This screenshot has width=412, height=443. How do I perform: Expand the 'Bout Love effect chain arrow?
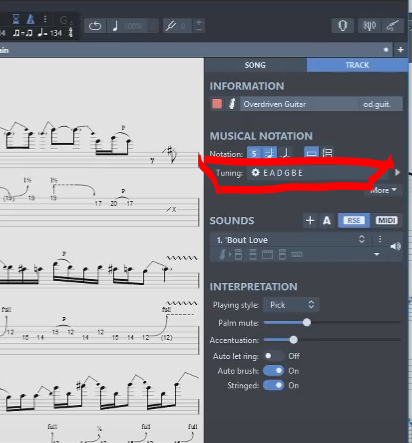[377, 254]
